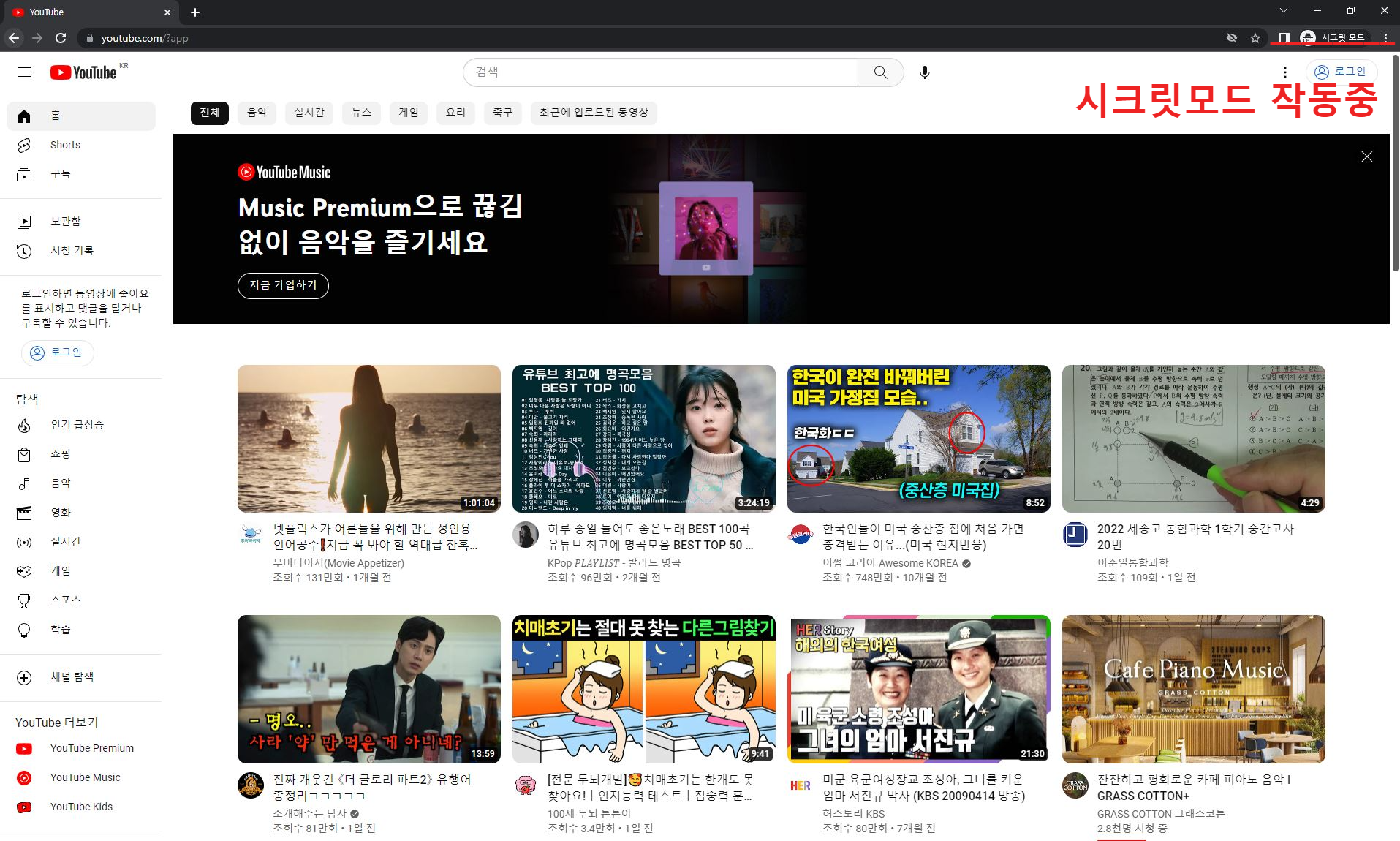The image size is (1400, 841).
Task: Open channel 소개해주는 남자
Action: click(309, 813)
